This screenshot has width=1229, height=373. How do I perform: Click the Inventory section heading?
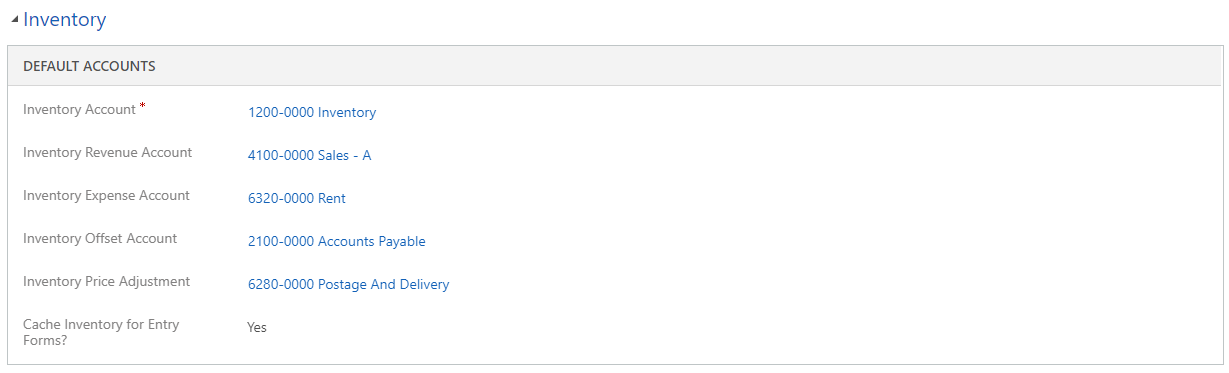pyautogui.click(x=64, y=19)
